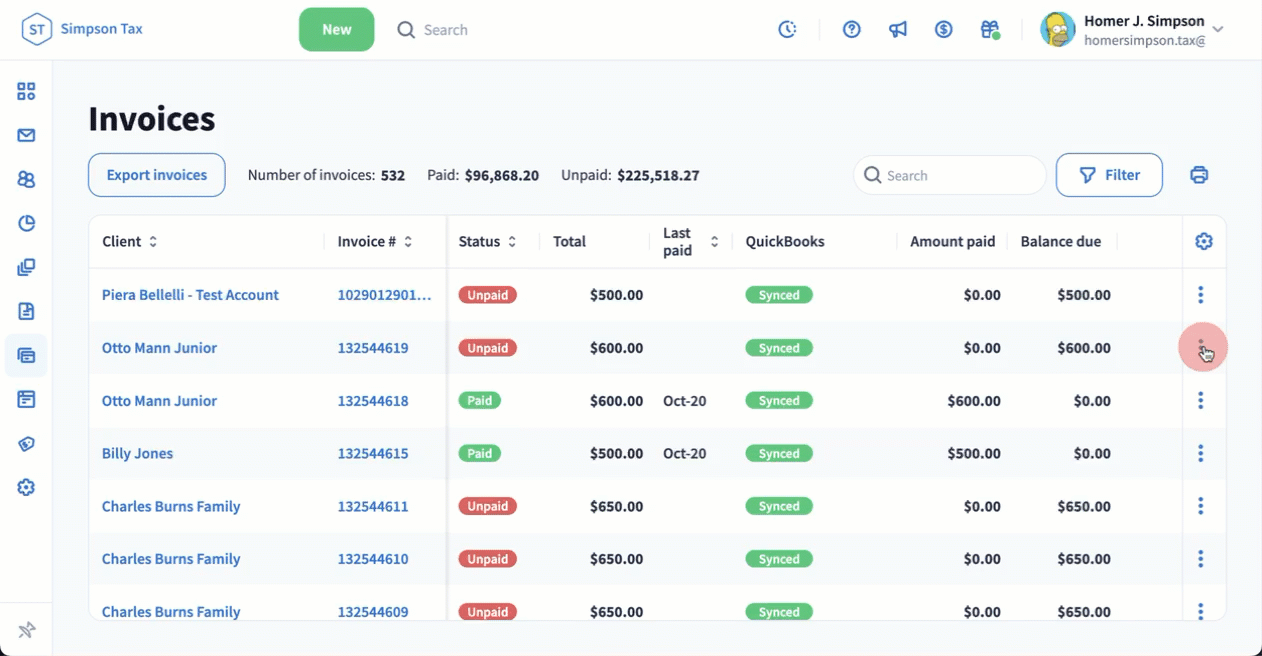Open the dollar sign billing icon
This screenshot has height=656, width=1262.
pyautogui.click(x=943, y=30)
